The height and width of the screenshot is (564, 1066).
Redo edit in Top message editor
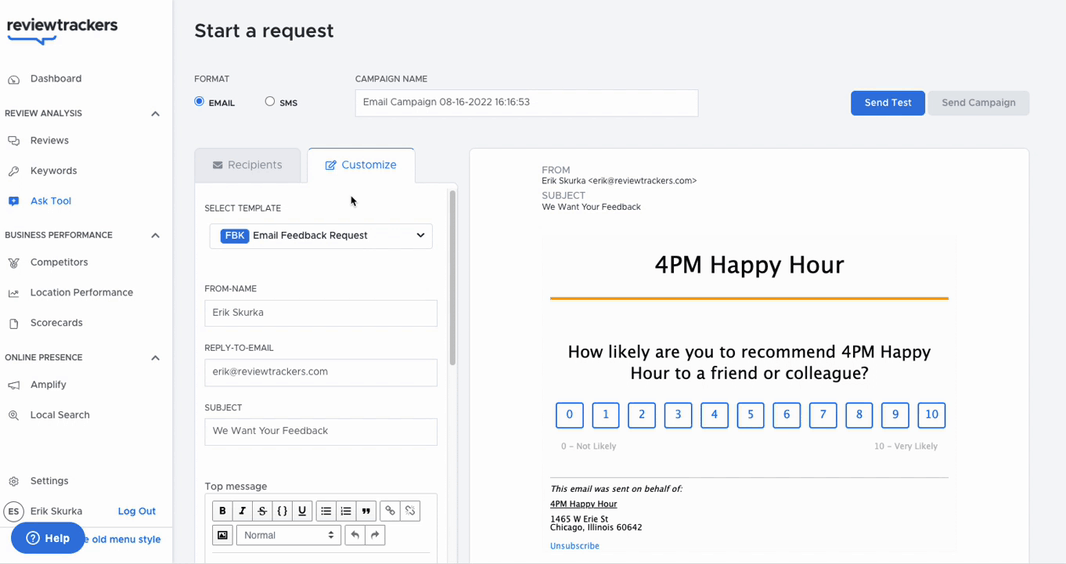coord(375,535)
